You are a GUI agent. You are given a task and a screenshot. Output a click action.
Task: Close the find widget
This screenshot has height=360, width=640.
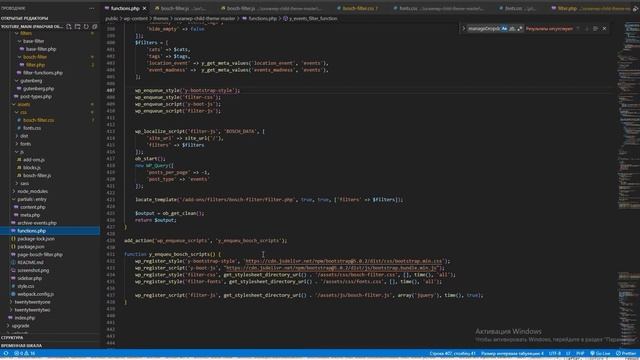click(604, 29)
